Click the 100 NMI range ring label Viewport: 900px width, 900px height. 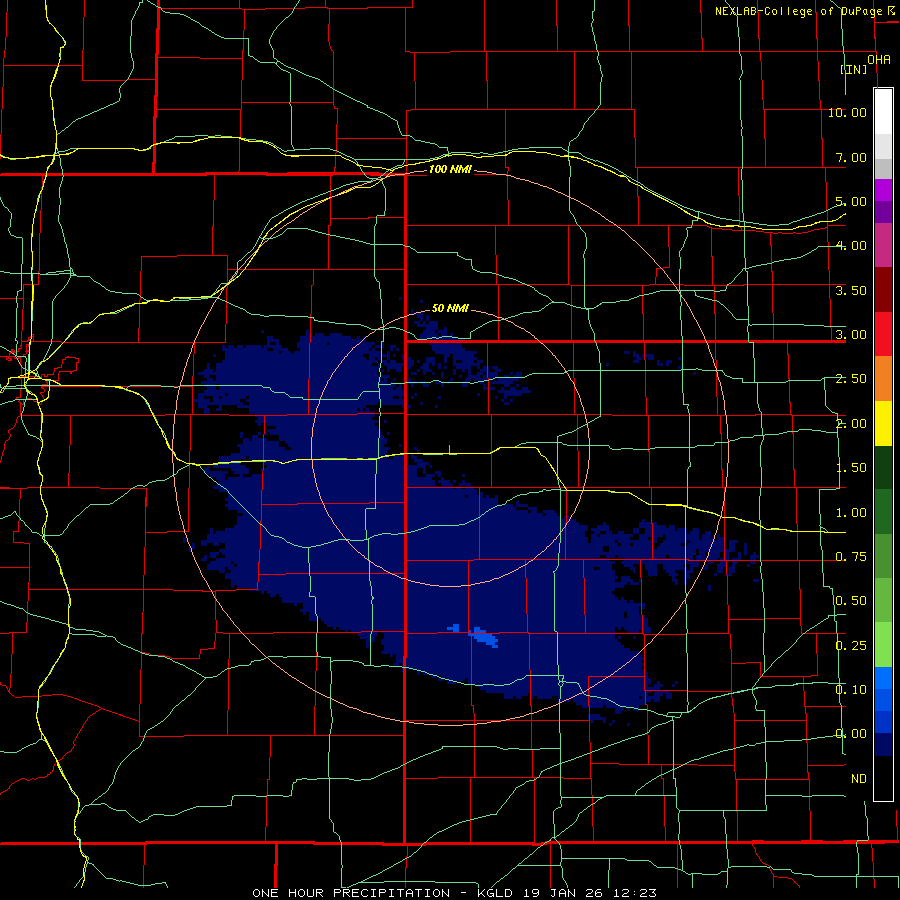coord(450,169)
